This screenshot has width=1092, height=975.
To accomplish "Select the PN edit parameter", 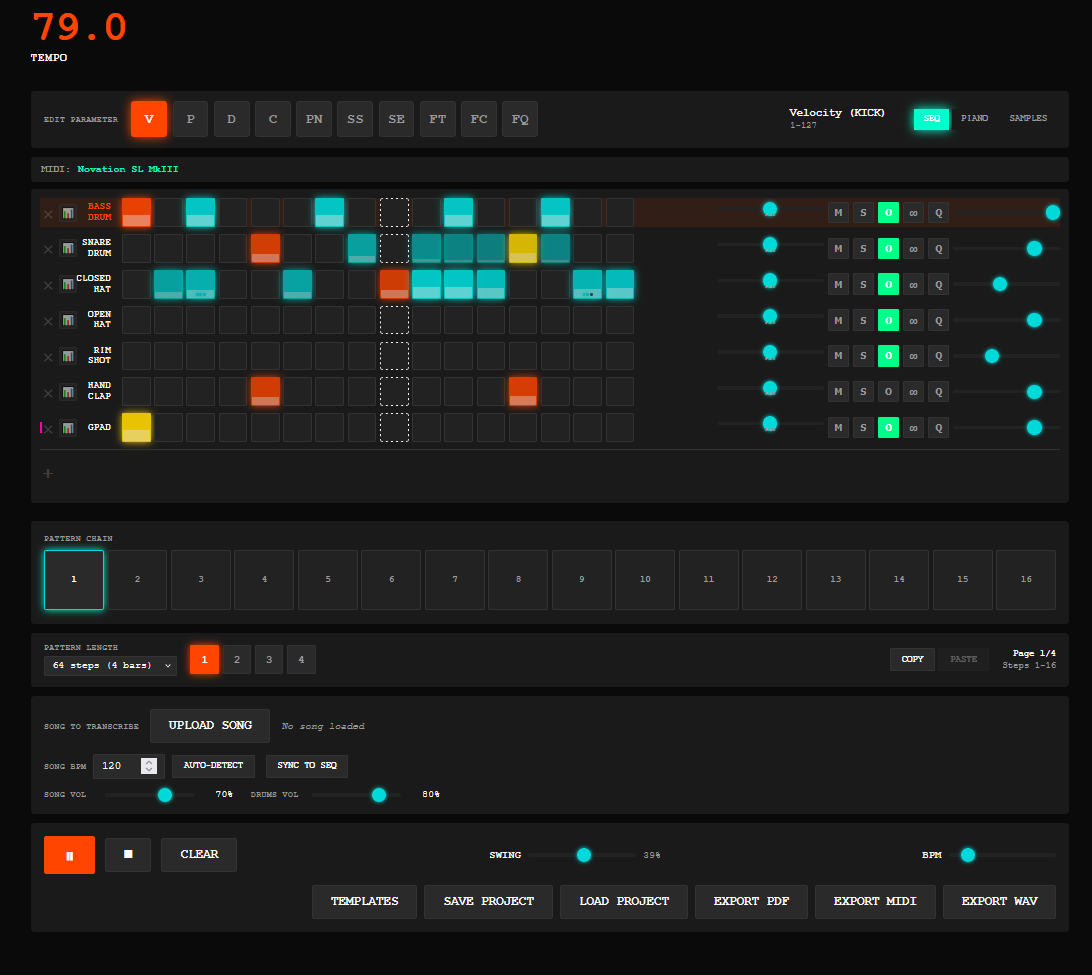I will tap(314, 119).
